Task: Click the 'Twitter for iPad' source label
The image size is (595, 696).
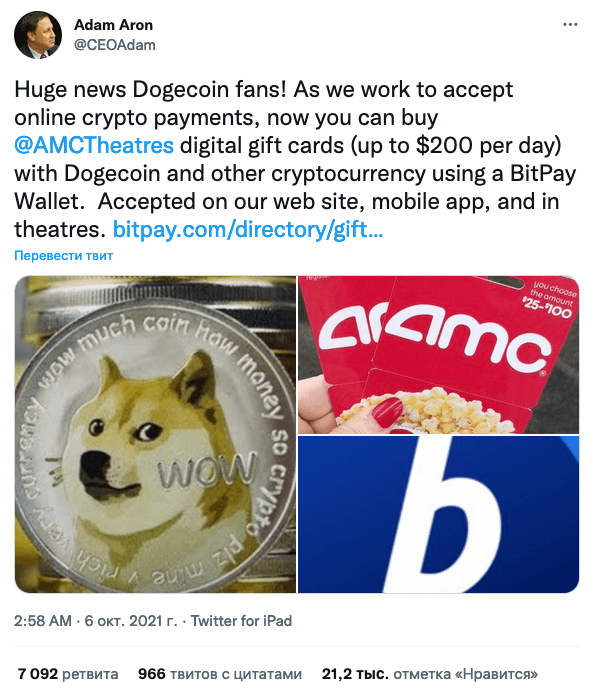Action: click(x=241, y=621)
